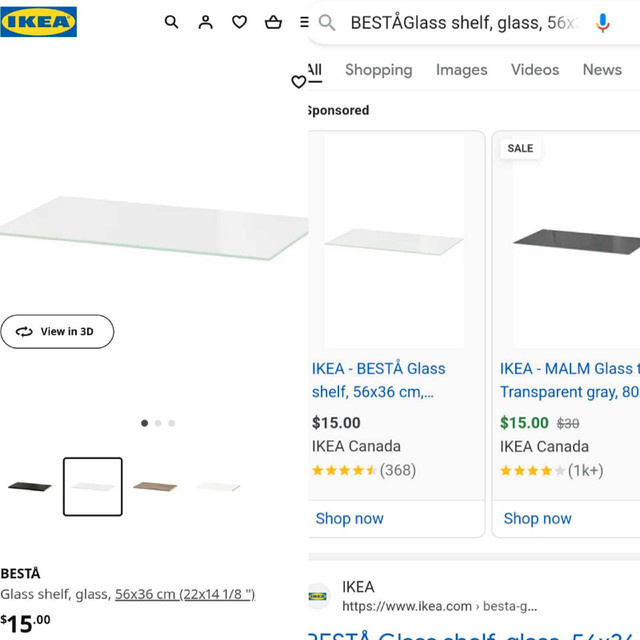Select the black glass shelf swatch
This screenshot has height=640, width=640.
(29, 487)
